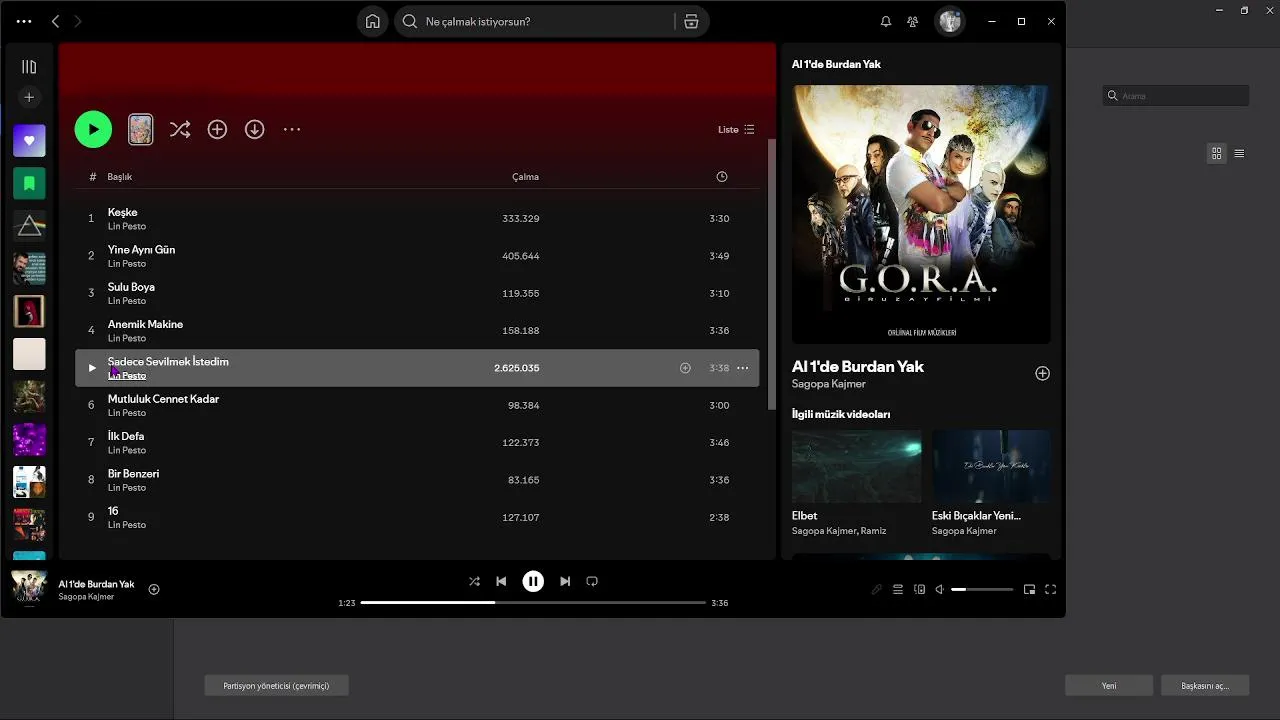The height and width of the screenshot is (720, 1280).
Task: Open Pink Floyd prism album in sidebar
Action: click(29, 226)
